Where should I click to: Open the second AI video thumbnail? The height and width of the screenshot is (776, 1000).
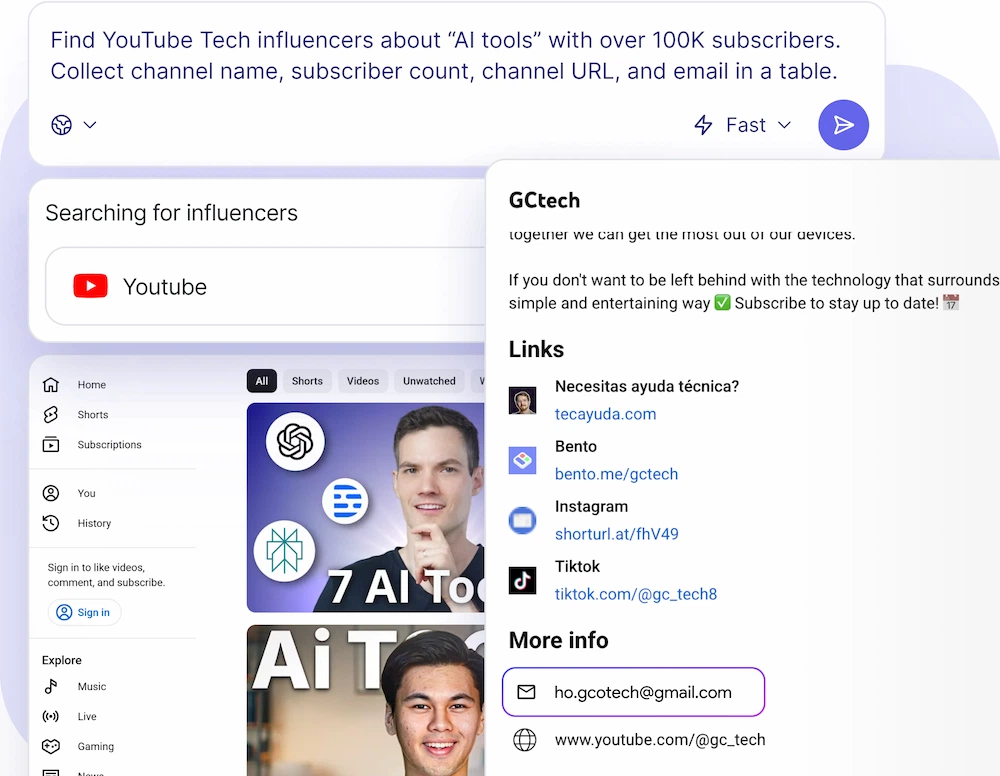(366, 700)
